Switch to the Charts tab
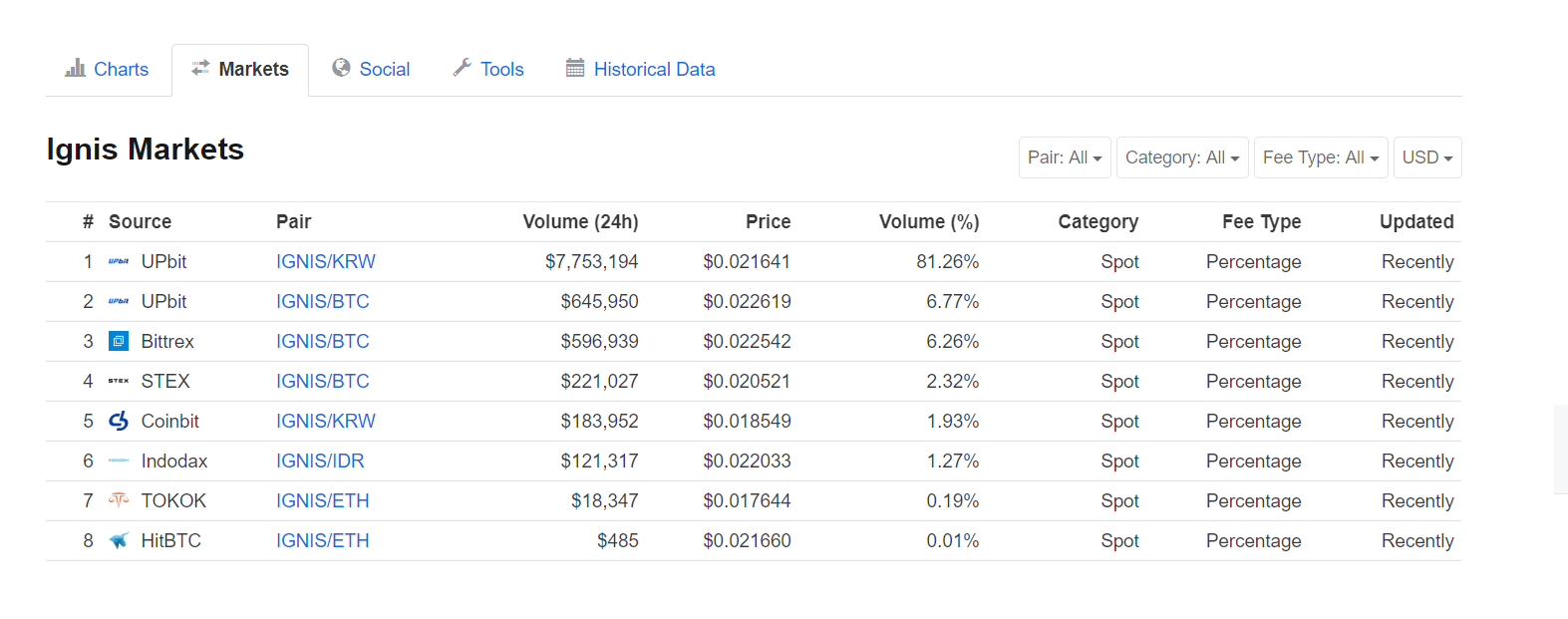 coord(108,69)
